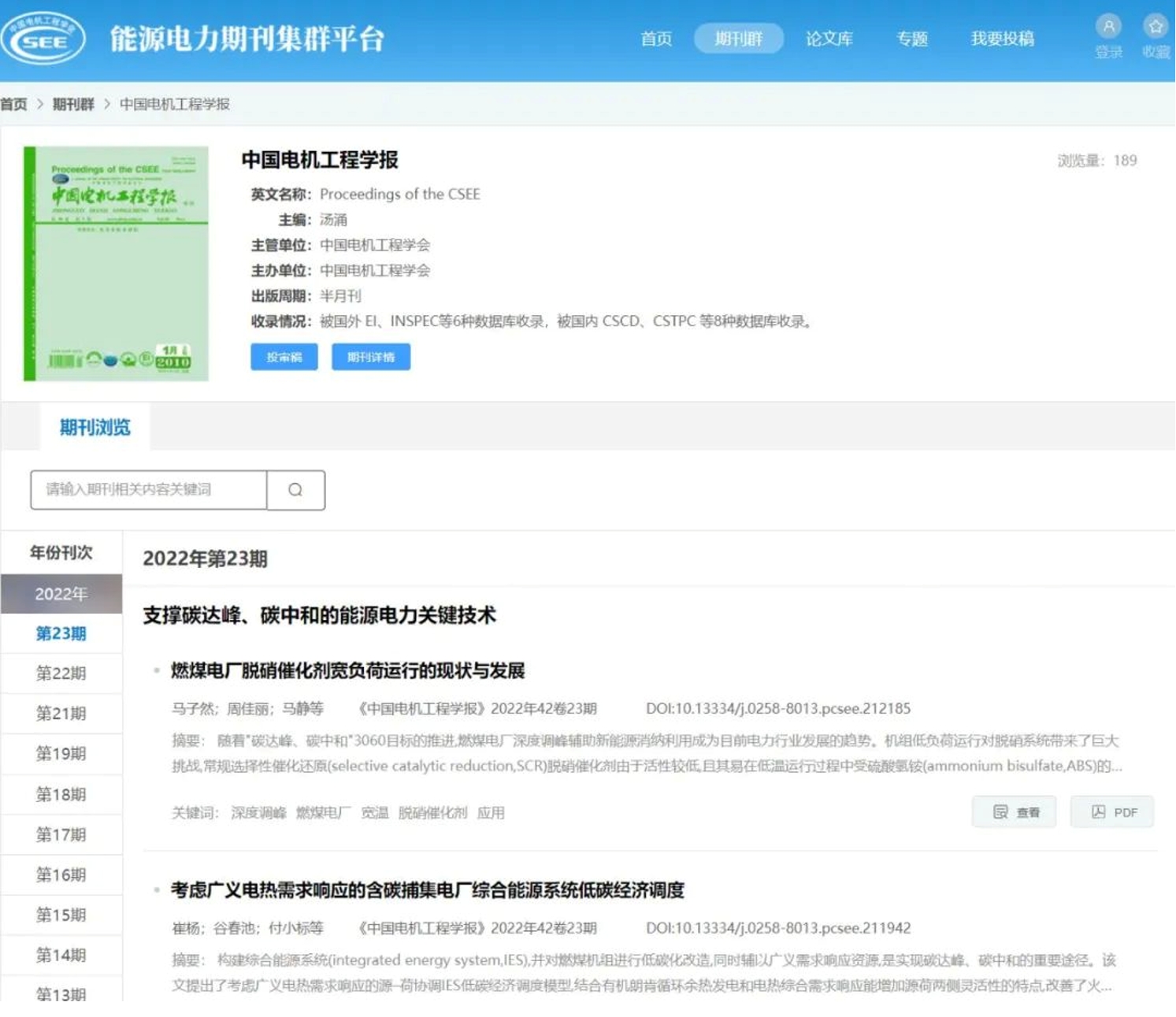Go to 专题 in the top navigation
Screen dimensions: 1176x1017
pyautogui.click(x=911, y=39)
